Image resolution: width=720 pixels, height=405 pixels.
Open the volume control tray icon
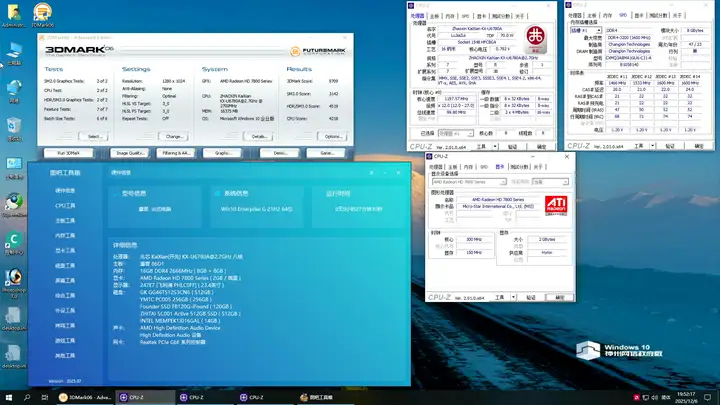click(655, 397)
